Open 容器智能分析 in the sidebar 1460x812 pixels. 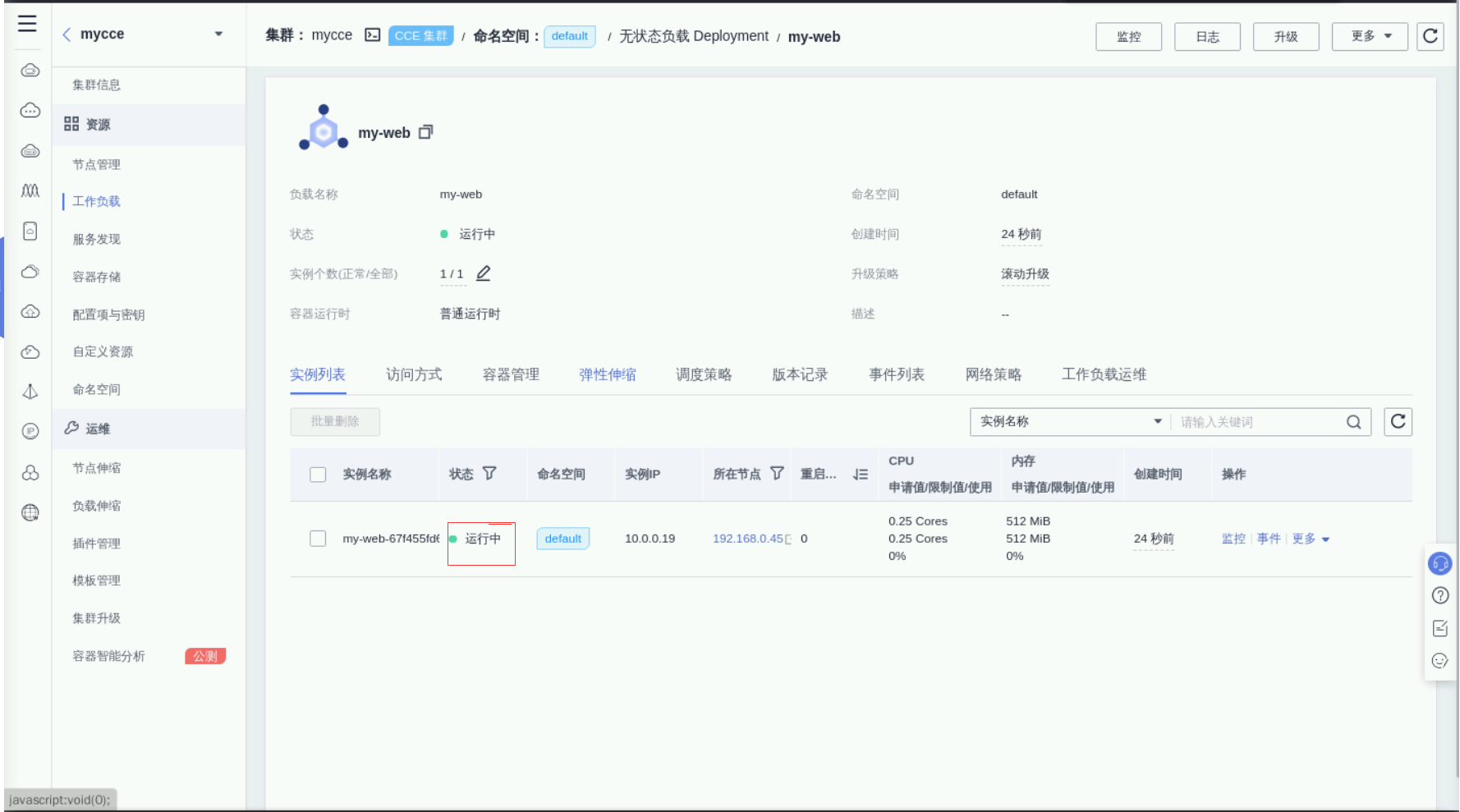click(108, 656)
